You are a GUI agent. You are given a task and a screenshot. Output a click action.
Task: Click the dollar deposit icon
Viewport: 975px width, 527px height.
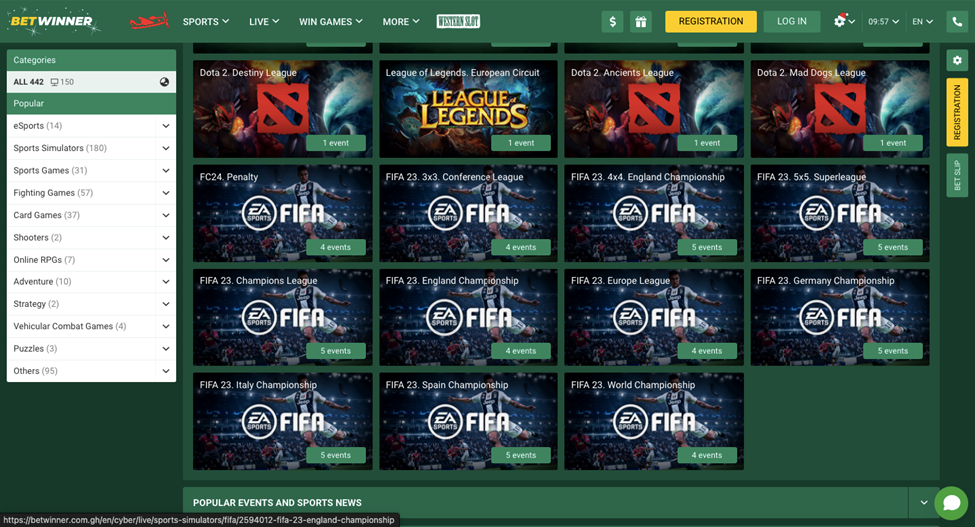tap(612, 22)
